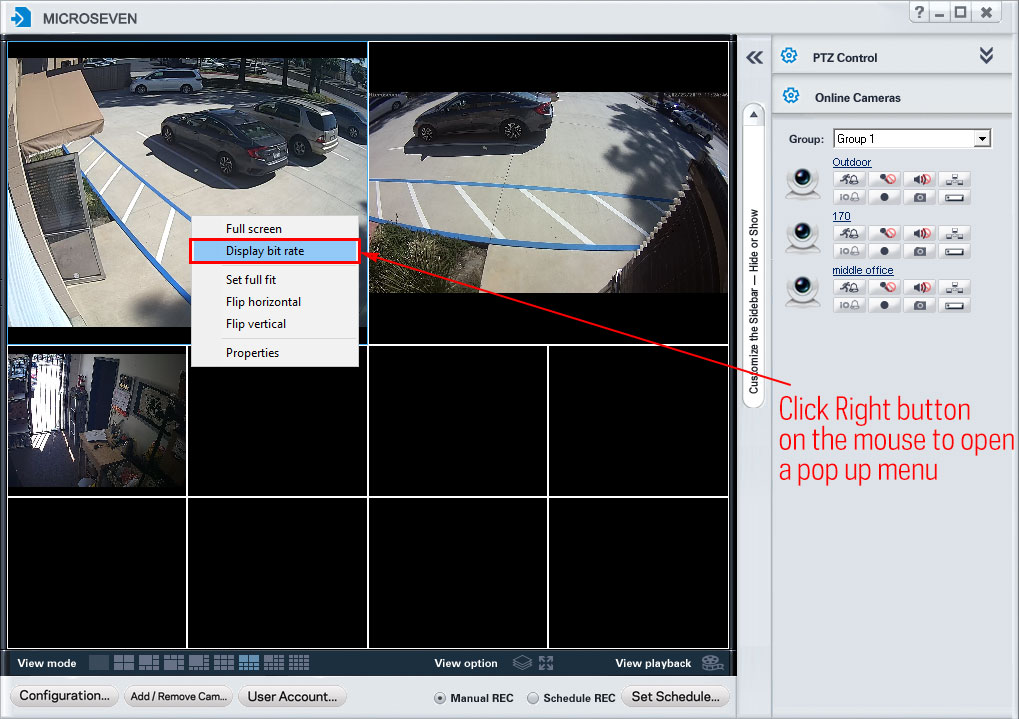
Task: Toggle motion alarm for camera 170
Action: (x=849, y=233)
